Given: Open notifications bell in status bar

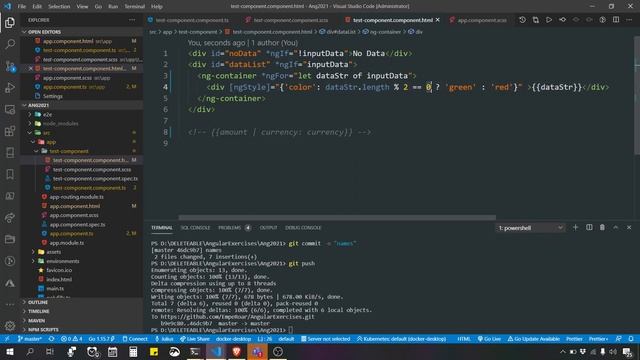Looking at the screenshot, I should 631,339.
